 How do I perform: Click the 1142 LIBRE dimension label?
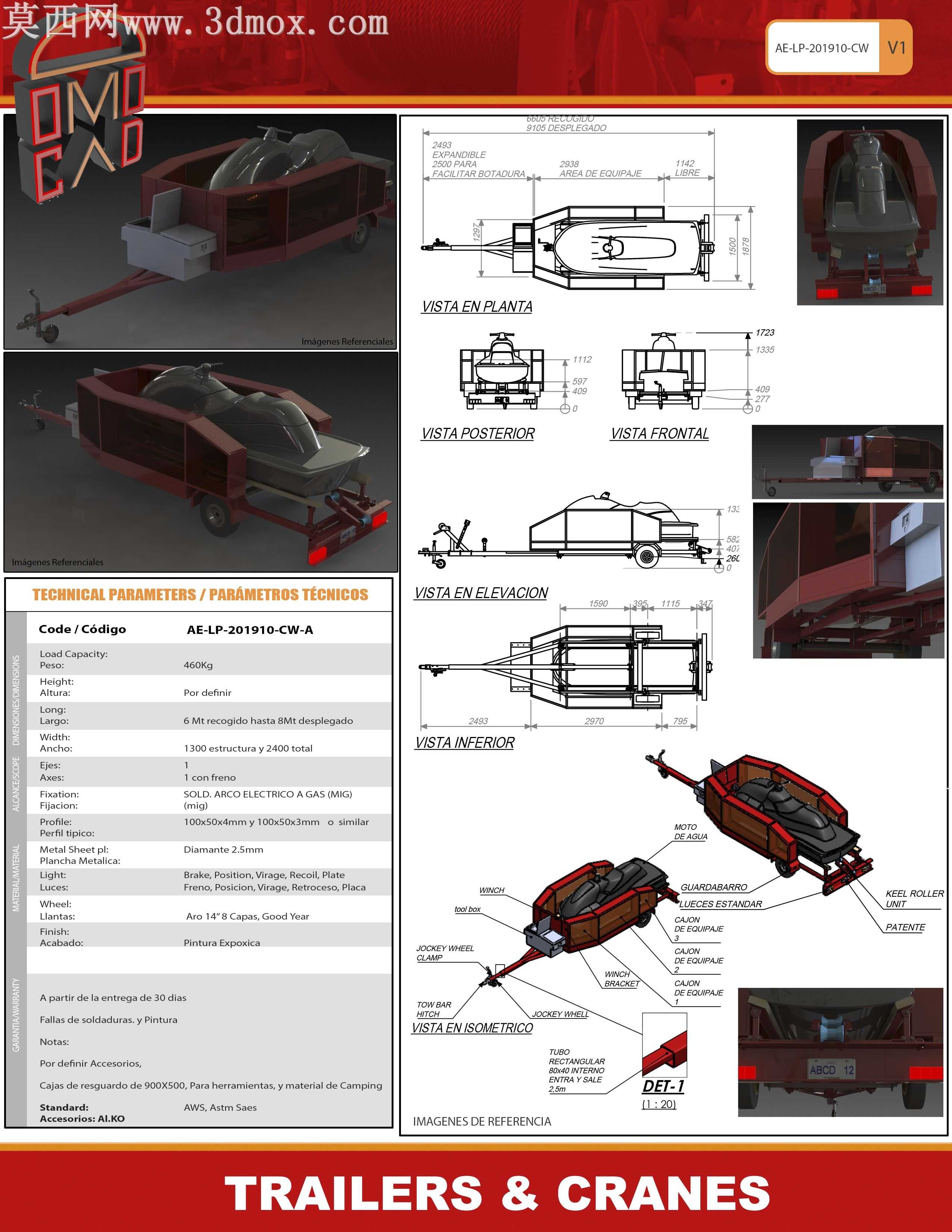[x=687, y=168]
